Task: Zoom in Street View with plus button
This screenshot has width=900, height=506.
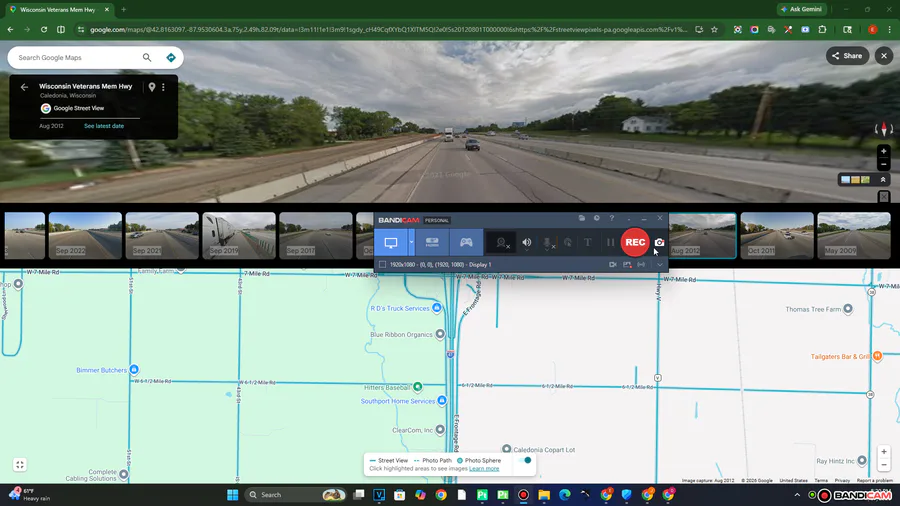Action: 883,151
